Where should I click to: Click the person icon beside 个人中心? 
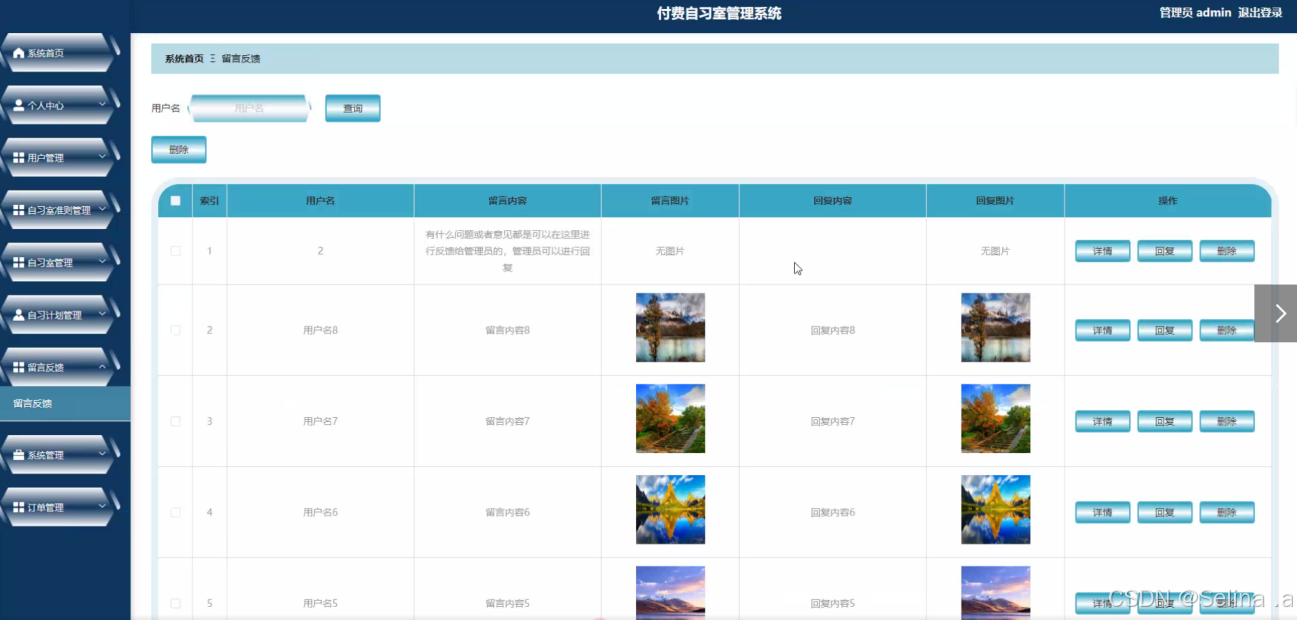pyautogui.click(x=19, y=105)
